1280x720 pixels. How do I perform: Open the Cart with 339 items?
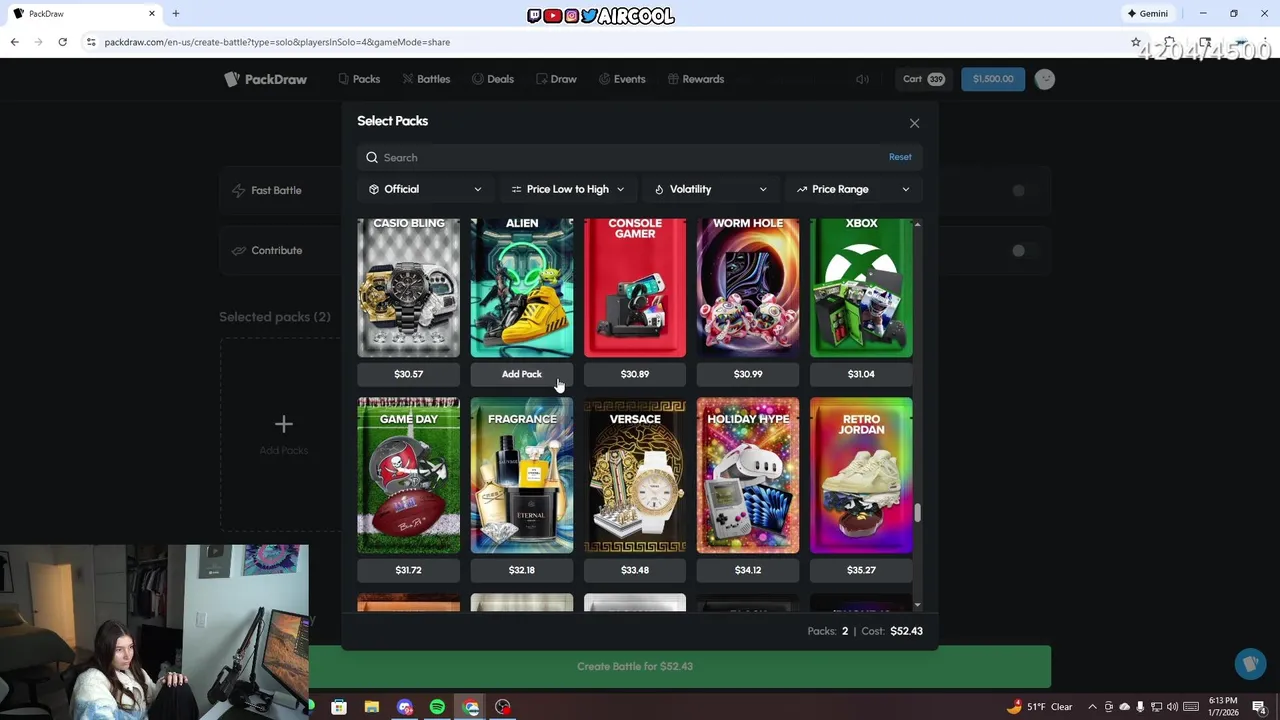pos(923,79)
